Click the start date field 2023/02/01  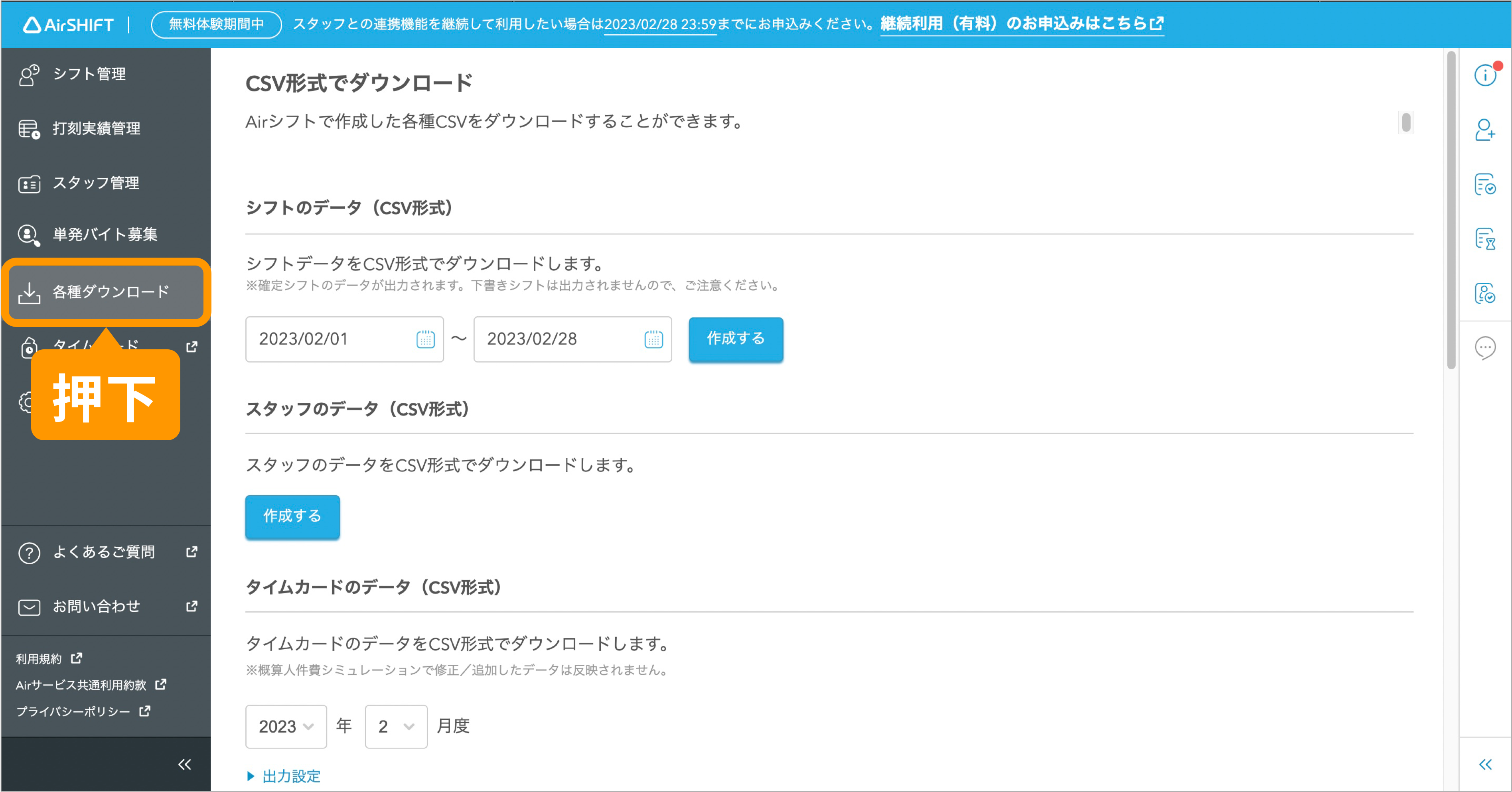pos(345,339)
